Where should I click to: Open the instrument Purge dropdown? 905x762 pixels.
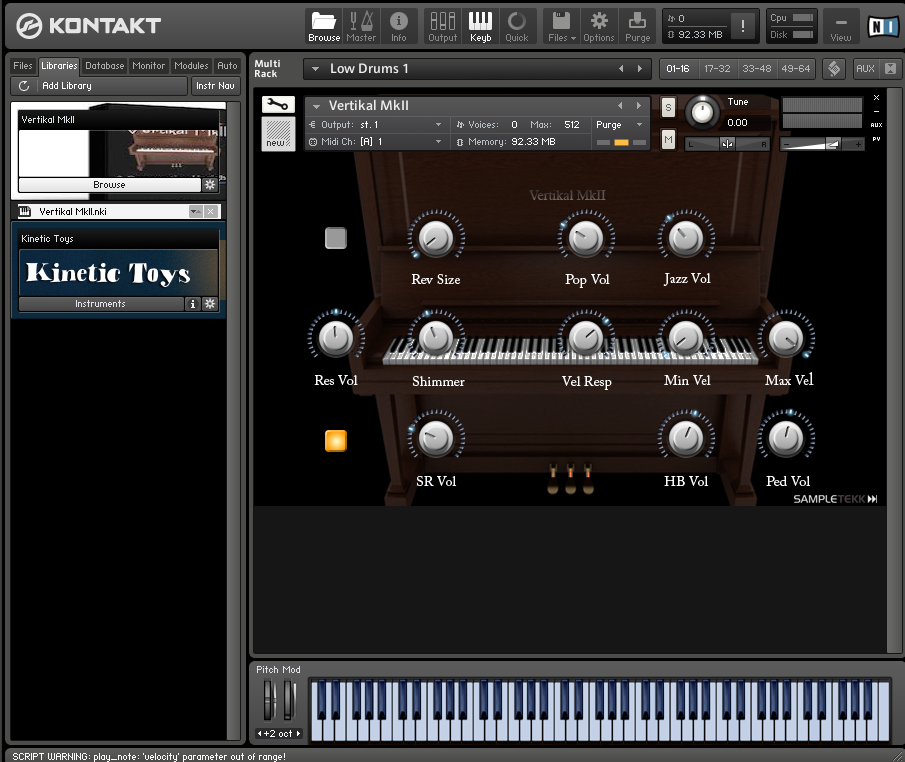(x=619, y=125)
